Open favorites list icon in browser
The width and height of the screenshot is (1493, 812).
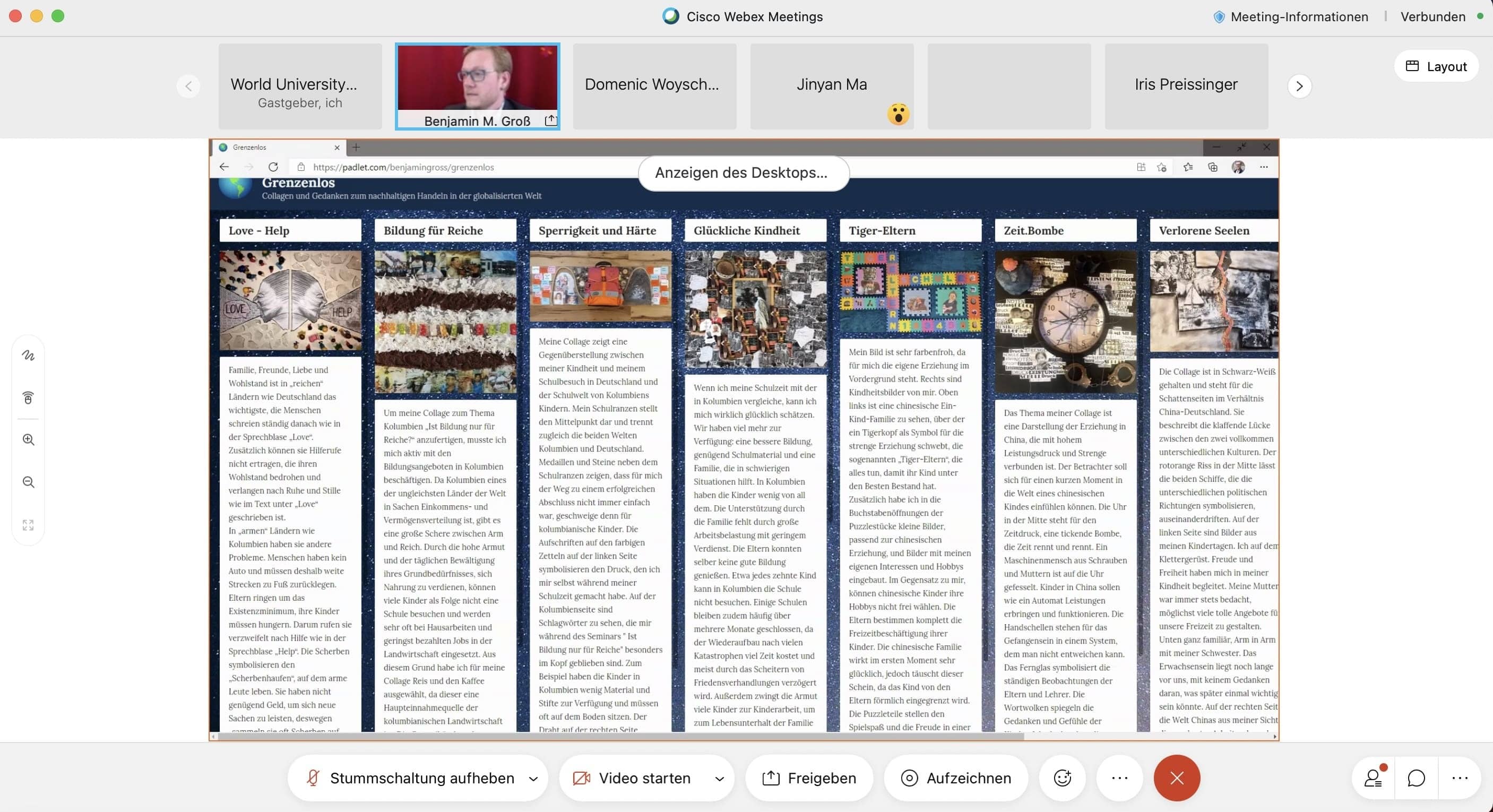click(1188, 167)
